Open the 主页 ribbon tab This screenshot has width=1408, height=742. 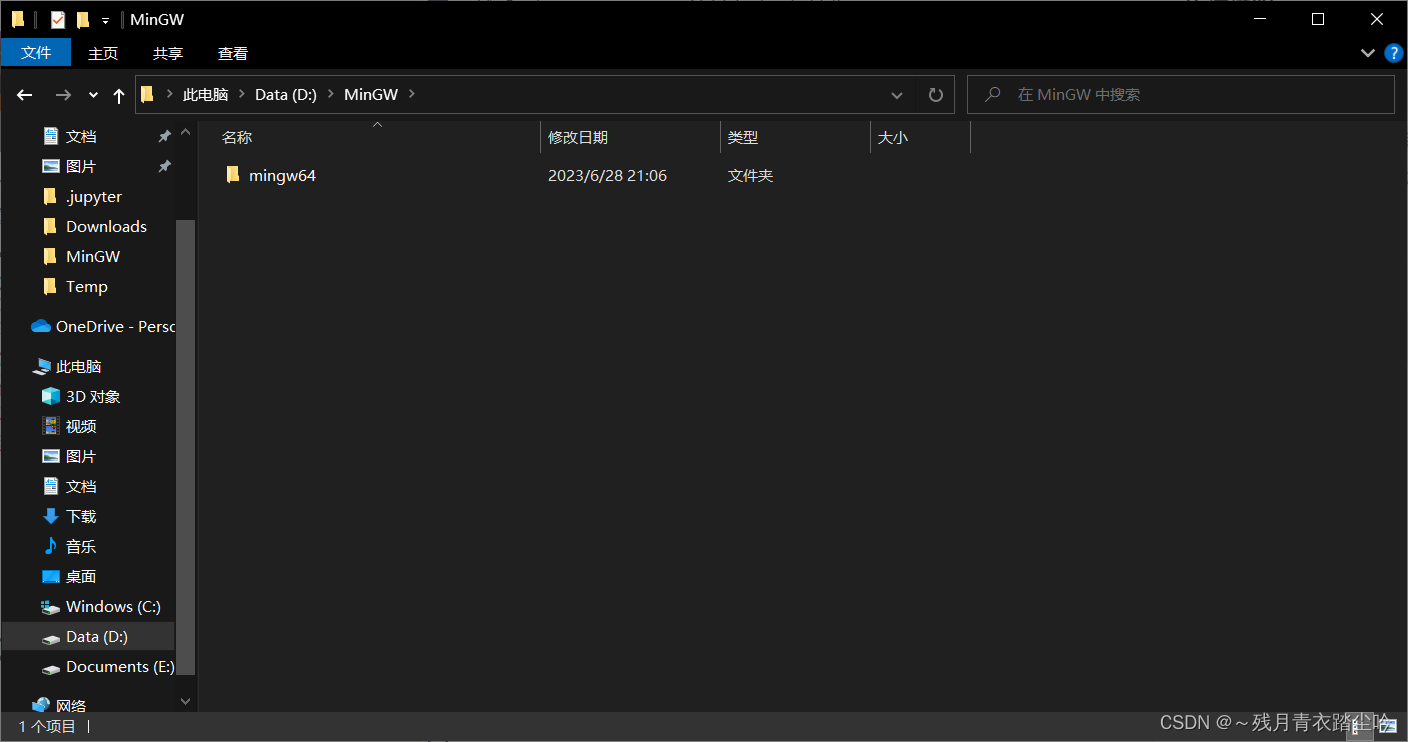coord(103,53)
